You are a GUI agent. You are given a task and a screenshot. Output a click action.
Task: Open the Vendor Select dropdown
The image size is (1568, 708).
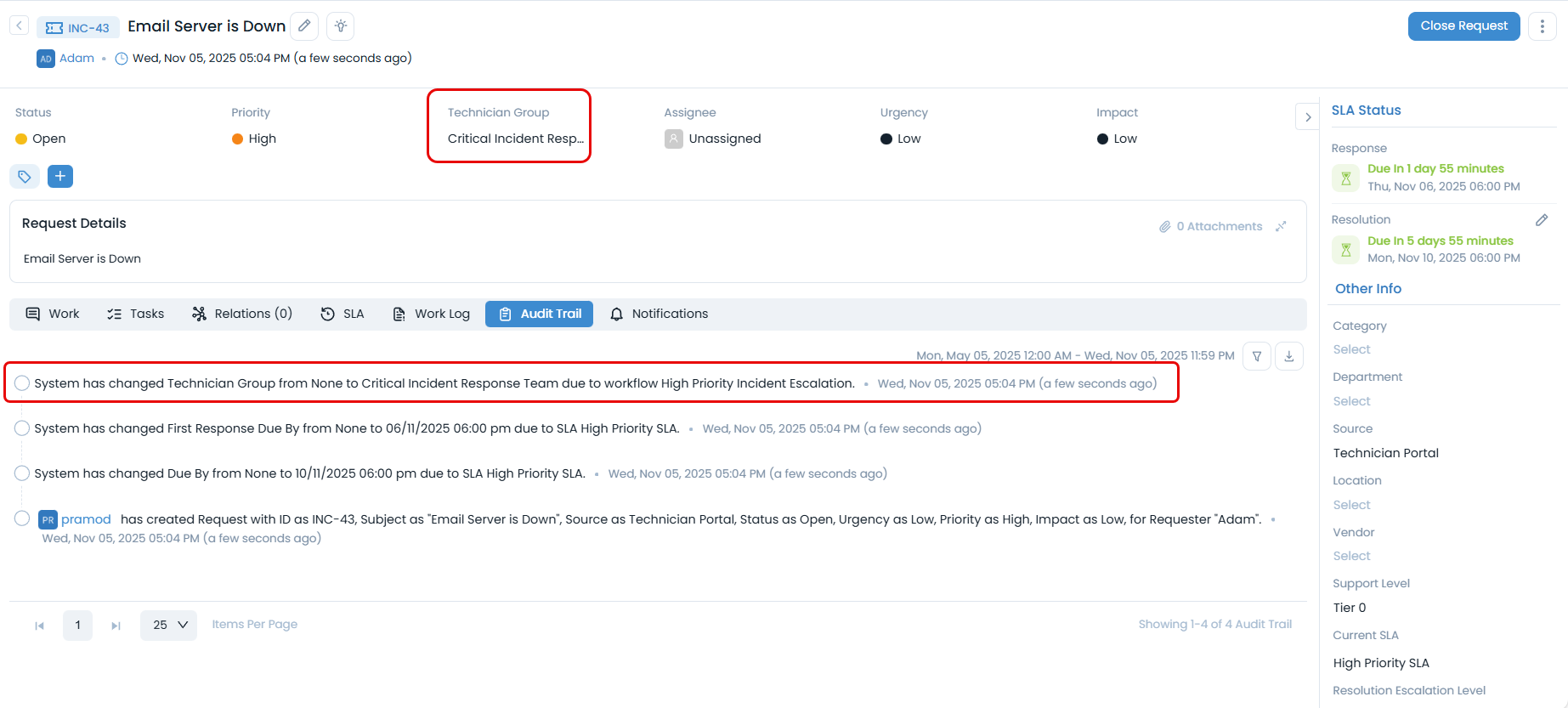[1352, 556]
